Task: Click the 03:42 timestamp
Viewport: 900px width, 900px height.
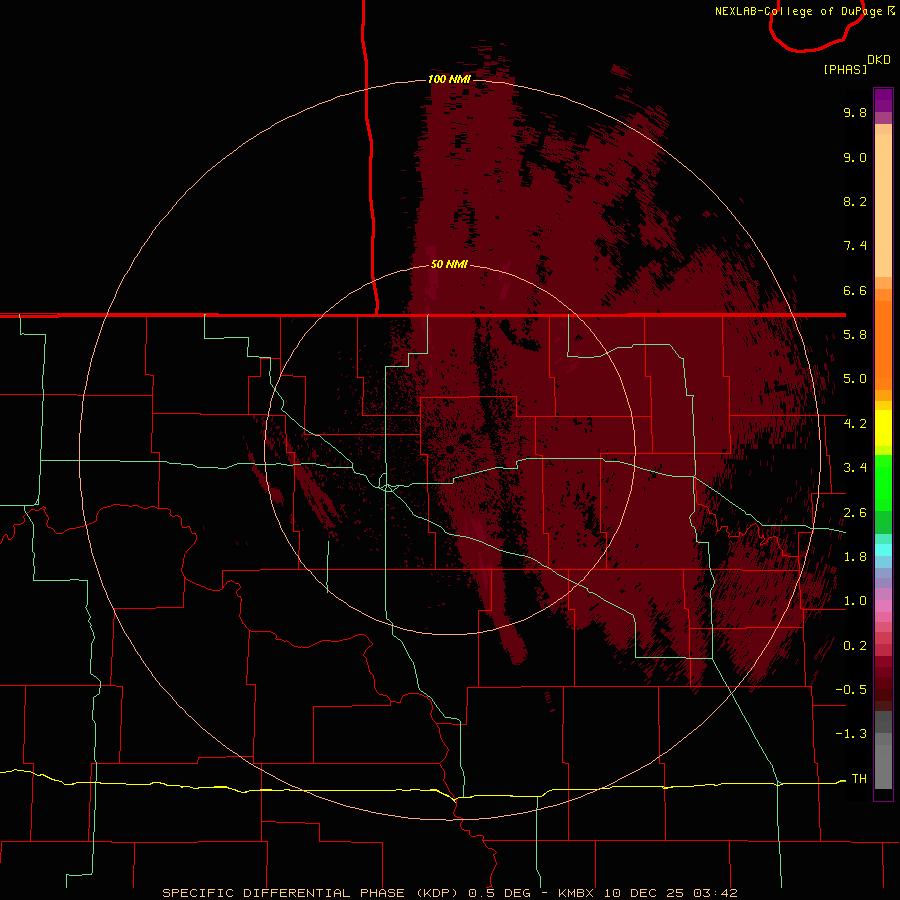Action: 715,893
